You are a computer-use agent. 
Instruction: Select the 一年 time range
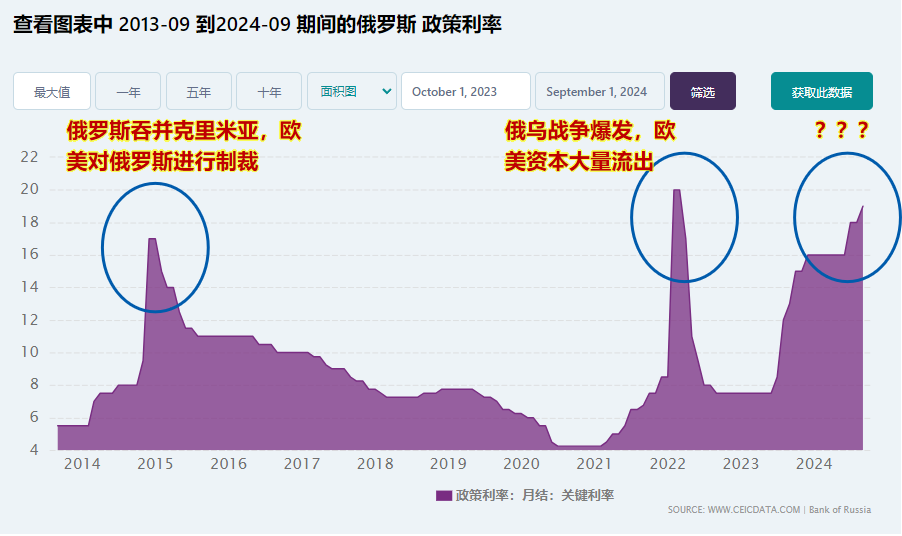click(x=128, y=92)
